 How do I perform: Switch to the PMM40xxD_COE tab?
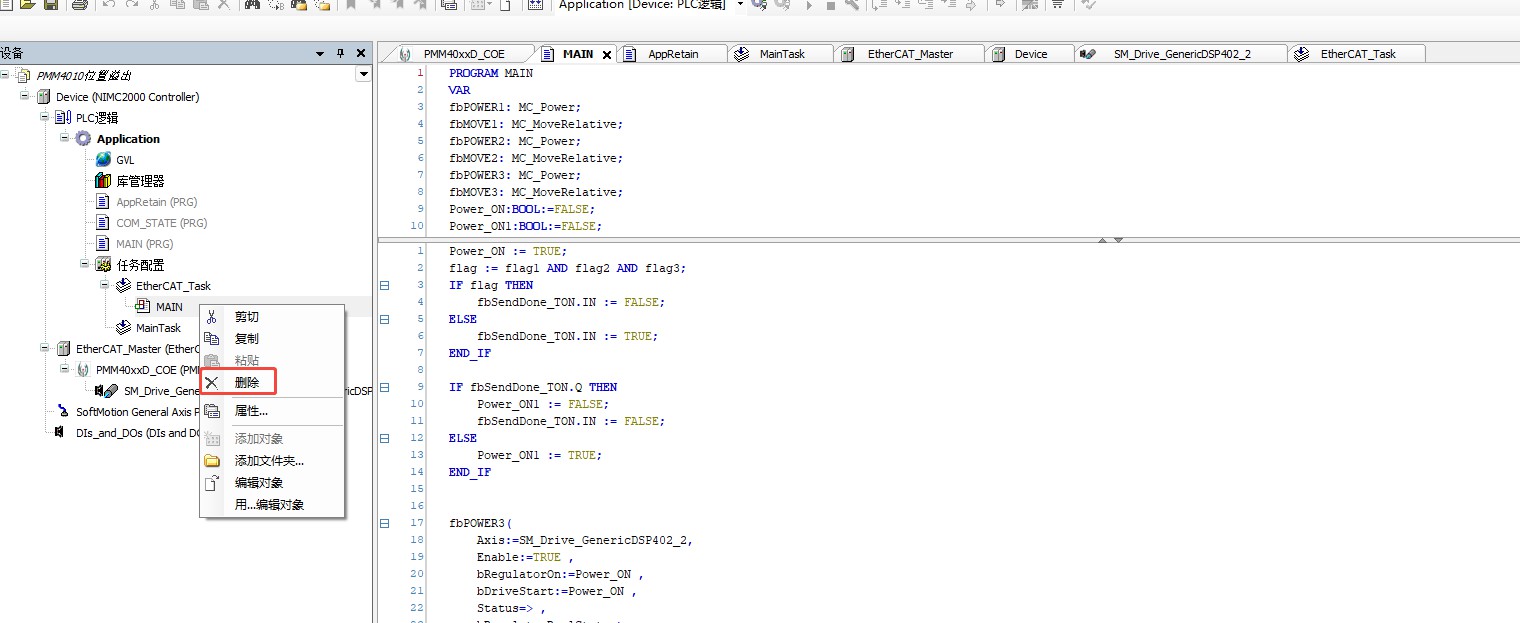[x=463, y=54]
